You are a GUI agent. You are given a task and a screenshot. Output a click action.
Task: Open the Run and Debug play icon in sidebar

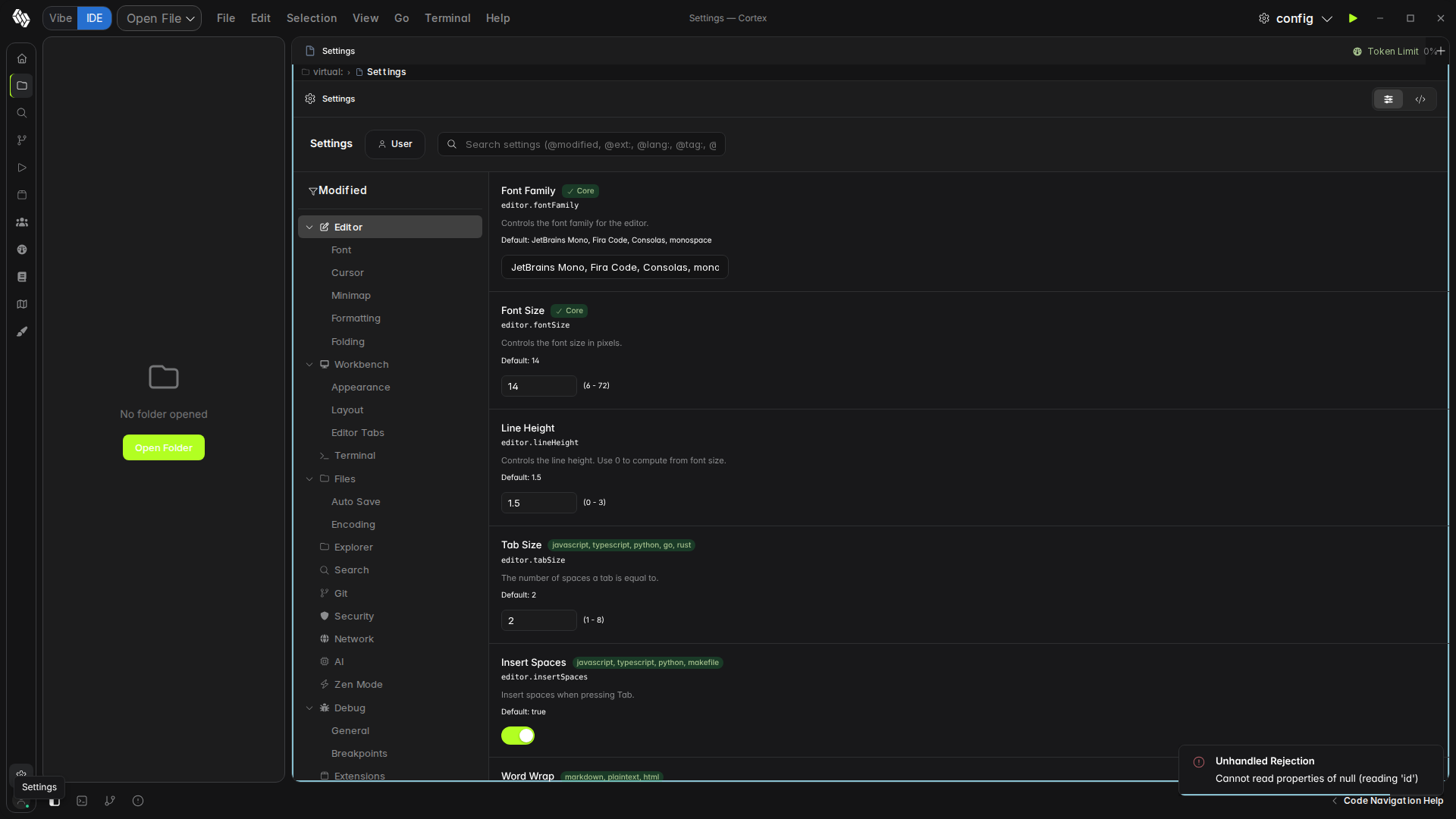coord(22,168)
